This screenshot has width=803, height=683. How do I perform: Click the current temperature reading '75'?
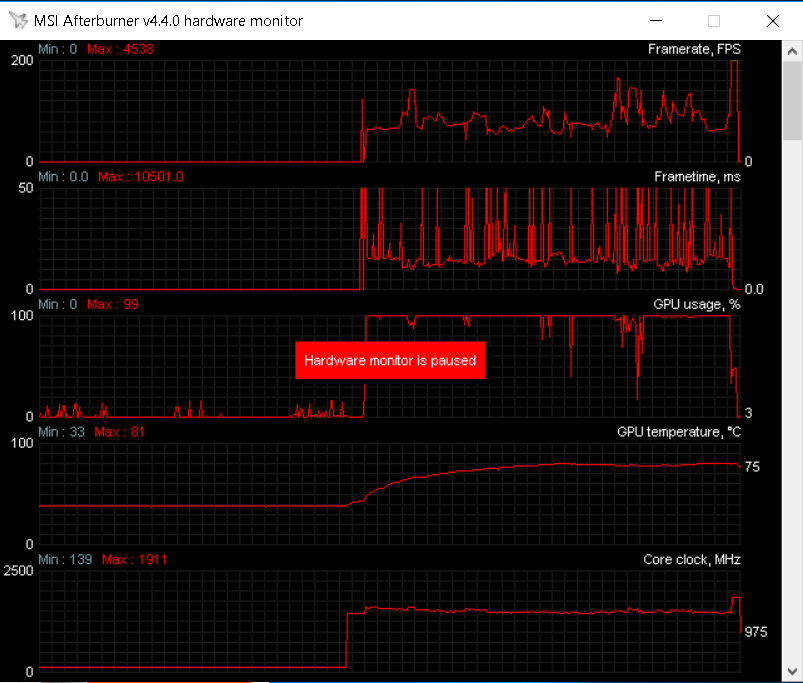click(x=752, y=466)
